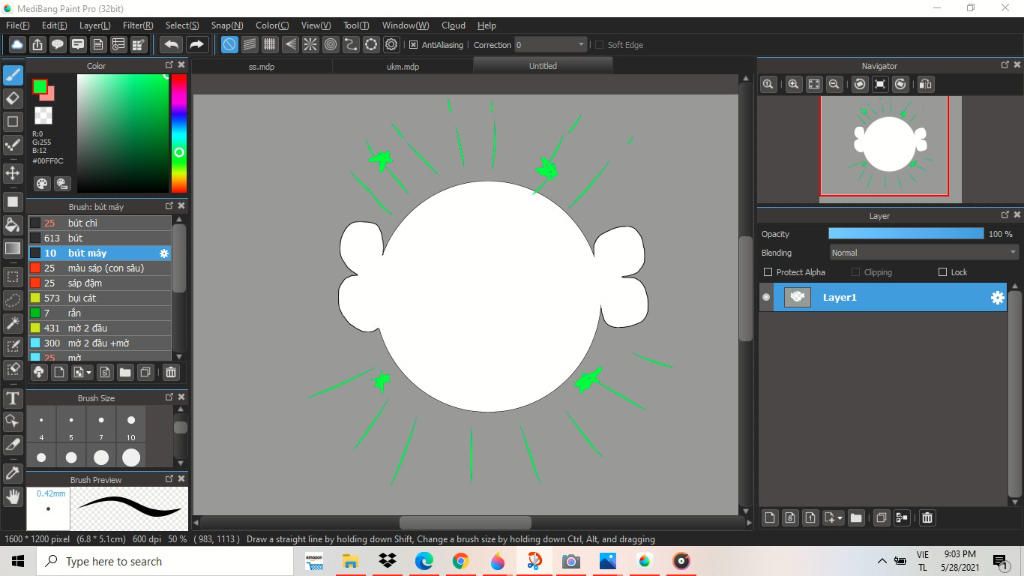Viewport: 1024px width, 576px height.
Task: Click the canvas horizontal scrollbar
Action: click(x=465, y=523)
